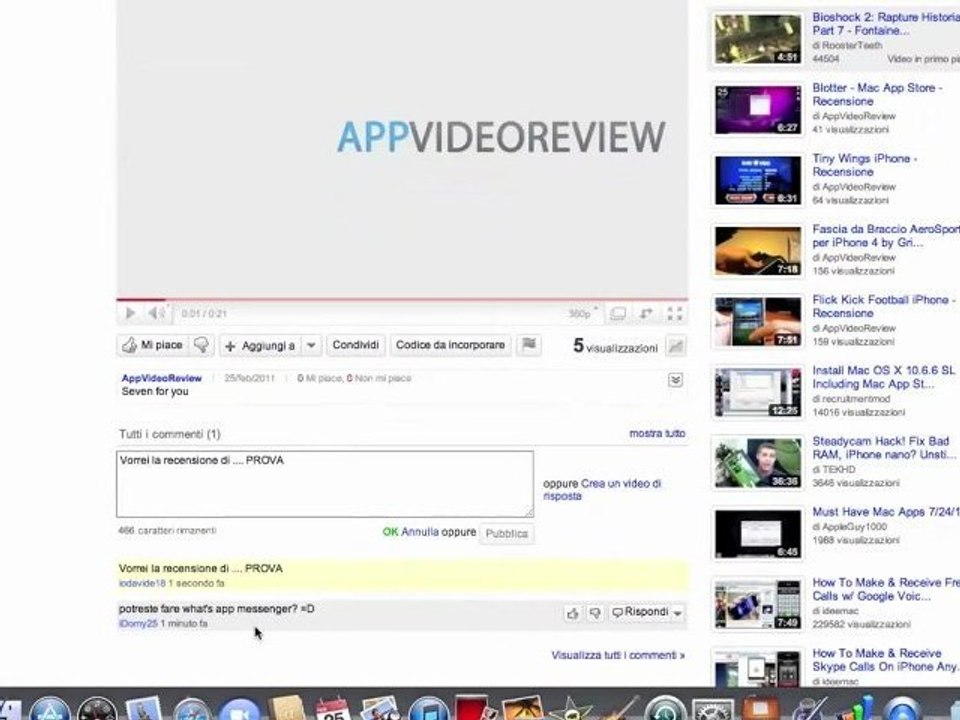The width and height of the screenshot is (960, 720).
Task: Click the Annulla link
Action: click(420, 532)
